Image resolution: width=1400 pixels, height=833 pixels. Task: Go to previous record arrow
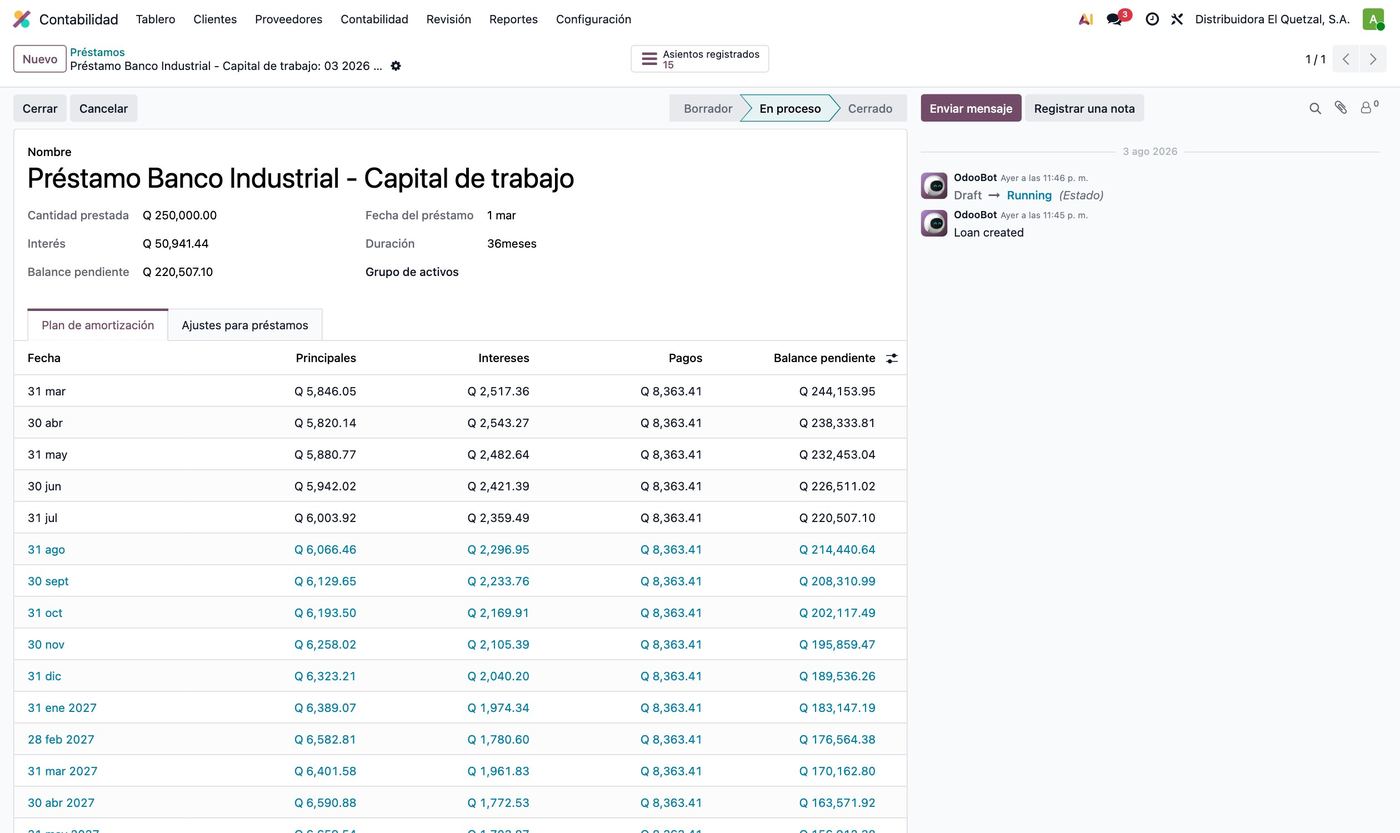(x=1346, y=59)
